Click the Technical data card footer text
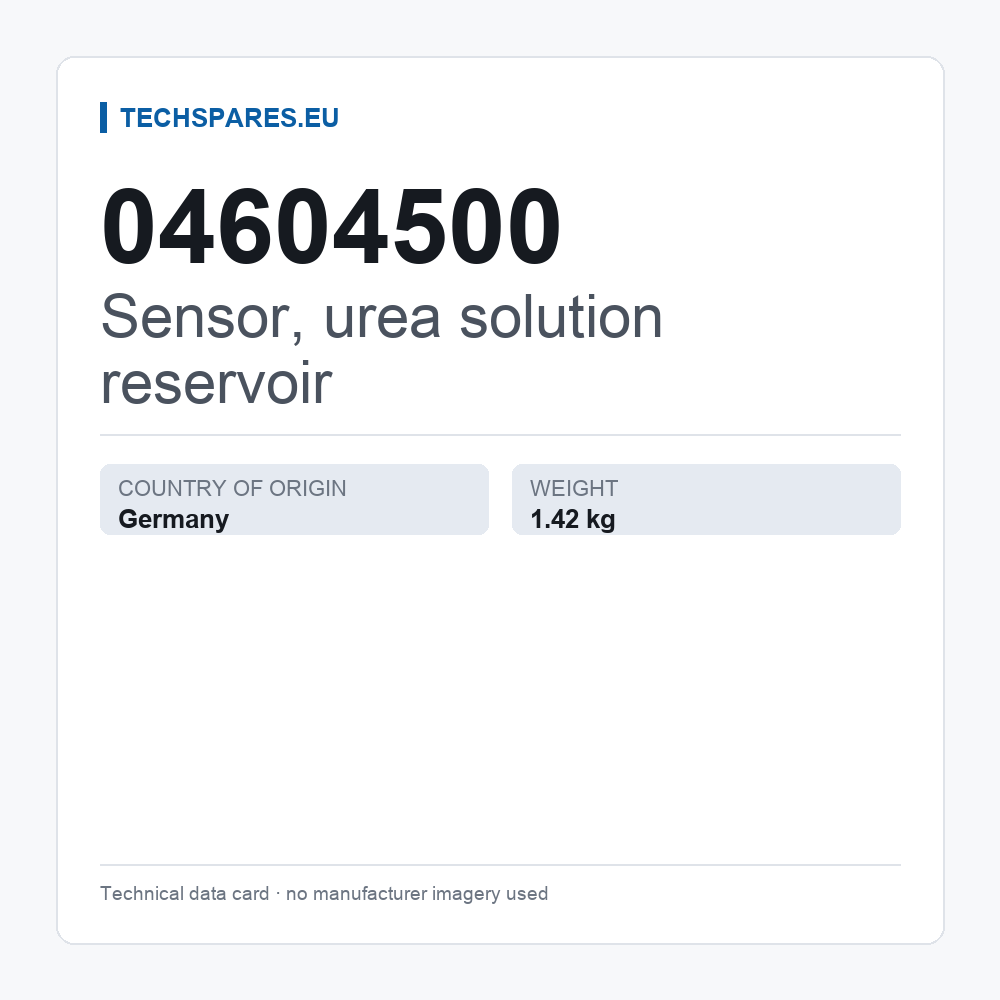This screenshot has height=1000, width=1000. click(185, 893)
